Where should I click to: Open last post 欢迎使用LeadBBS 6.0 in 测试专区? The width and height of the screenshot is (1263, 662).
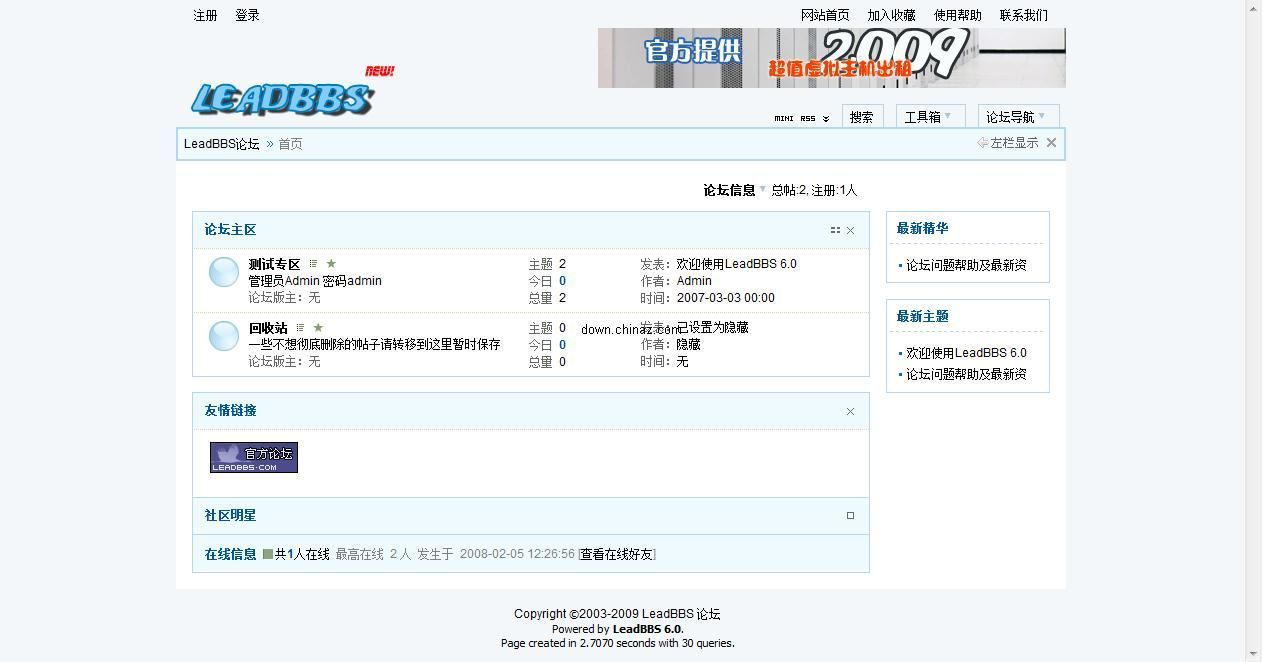point(736,264)
